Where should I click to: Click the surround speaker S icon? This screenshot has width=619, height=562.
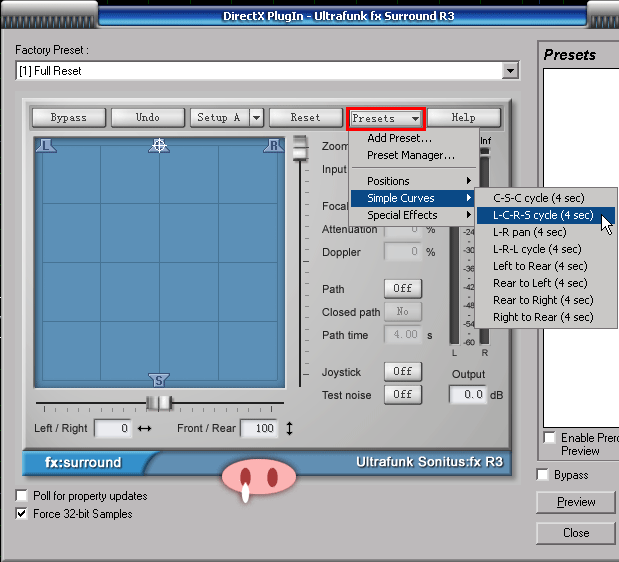159,380
